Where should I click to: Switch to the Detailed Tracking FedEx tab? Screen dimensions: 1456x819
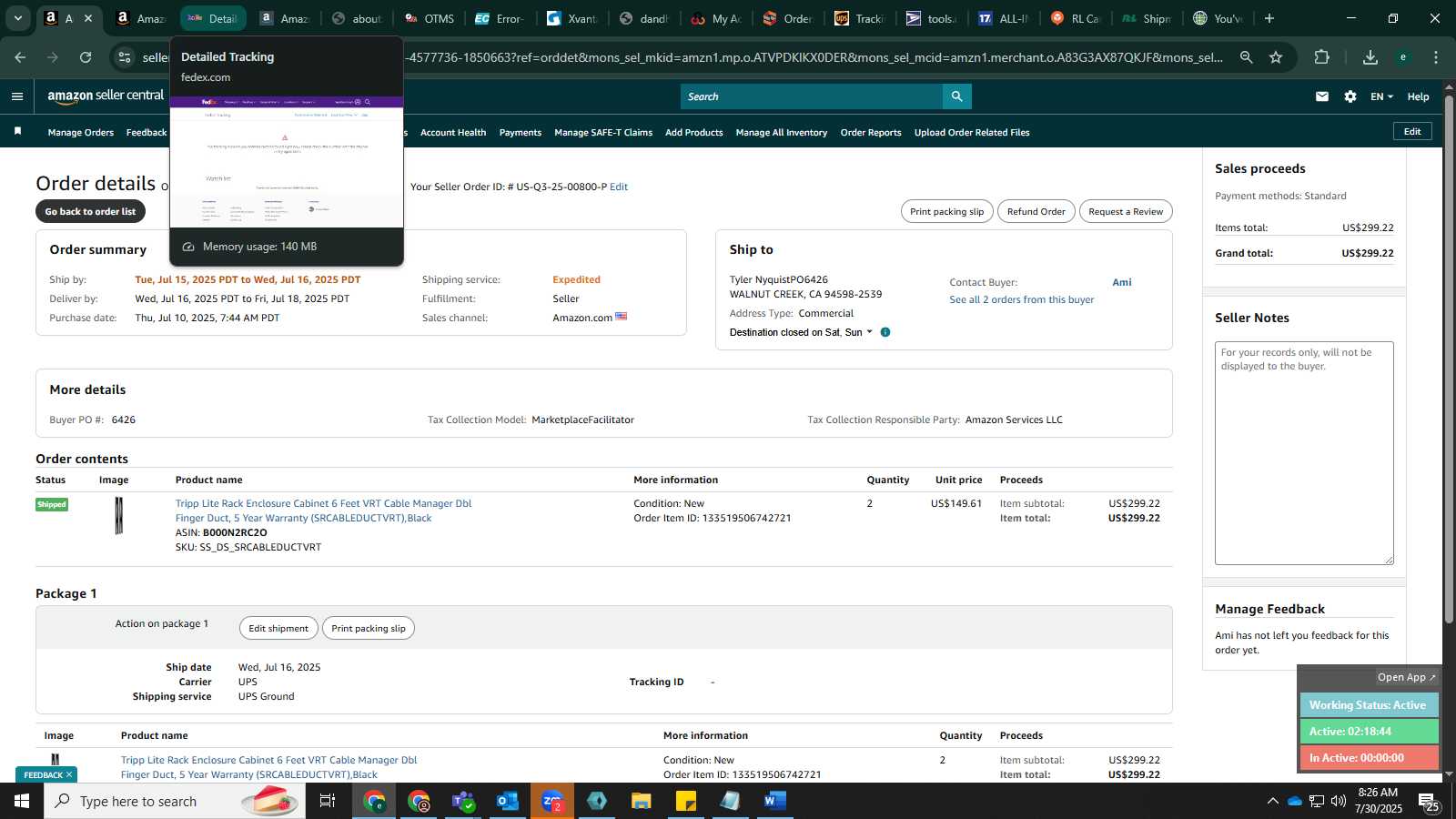click(213, 18)
